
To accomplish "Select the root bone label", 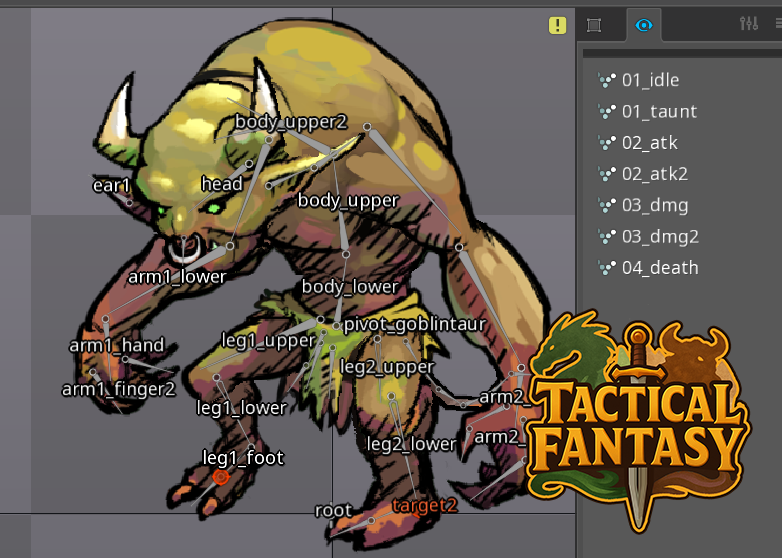I will click(334, 511).
